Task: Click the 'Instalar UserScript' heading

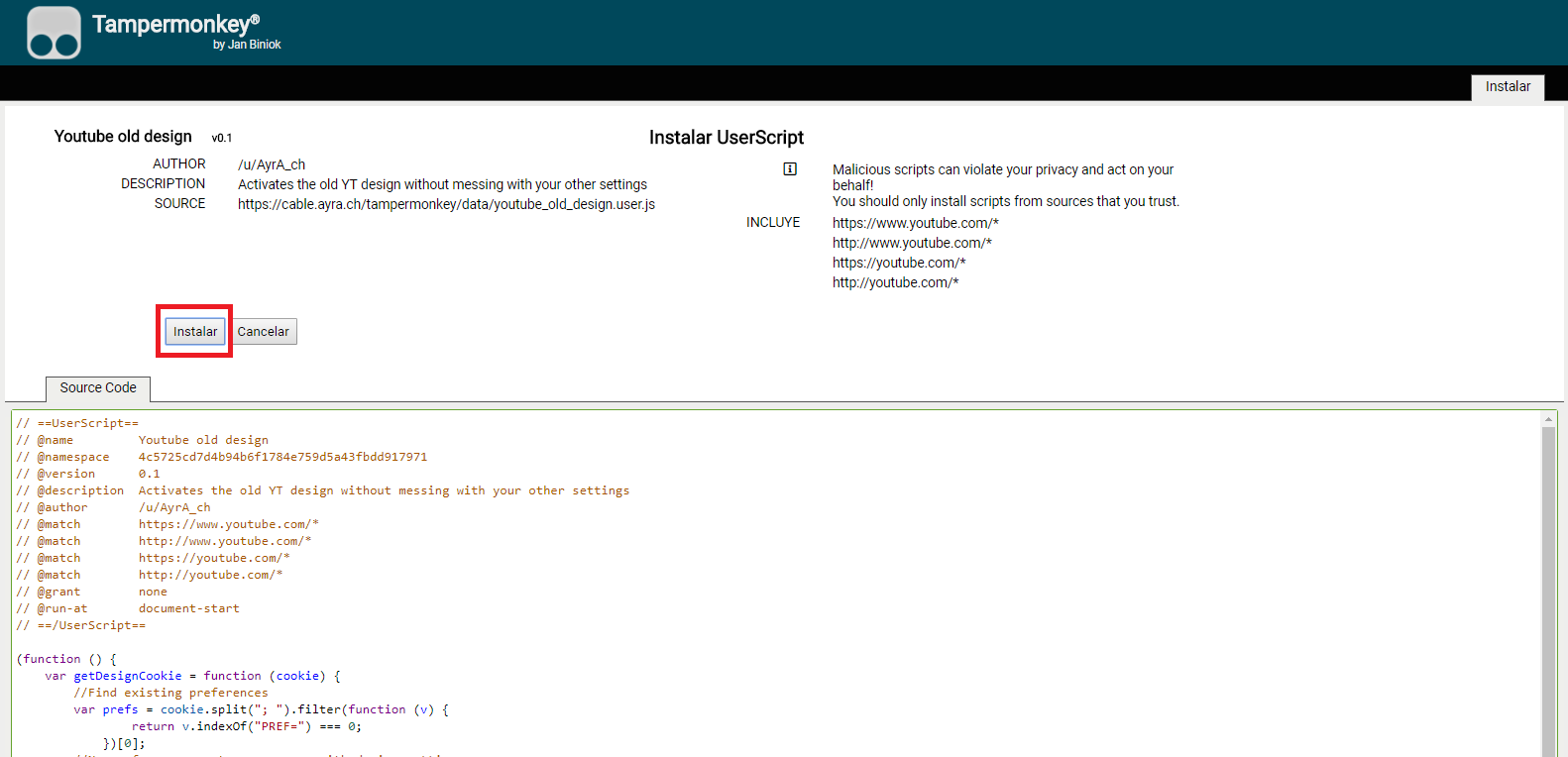Action: tap(727, 138)
